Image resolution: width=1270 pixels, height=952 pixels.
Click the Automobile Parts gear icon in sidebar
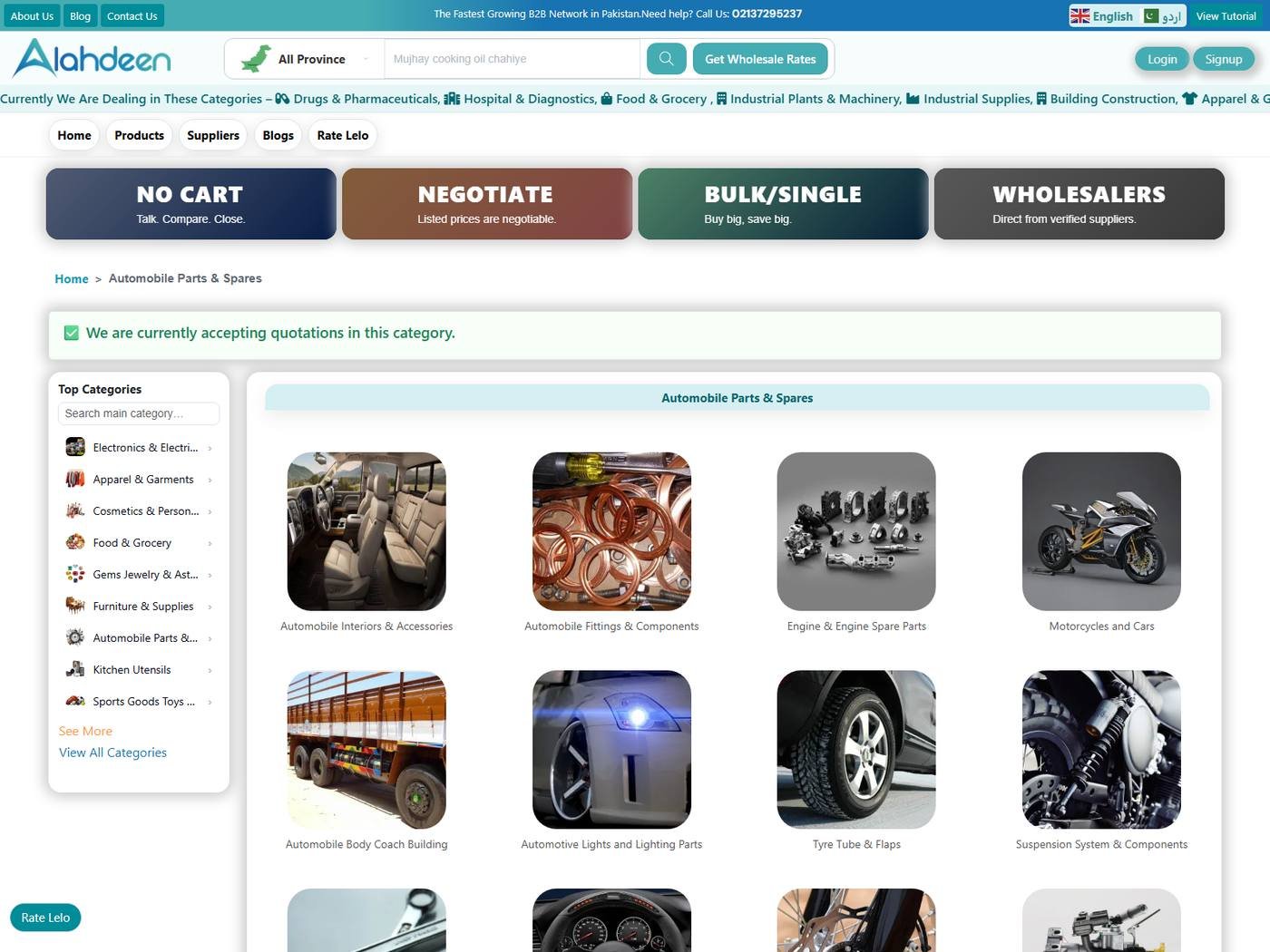click(x=75, y=637)
